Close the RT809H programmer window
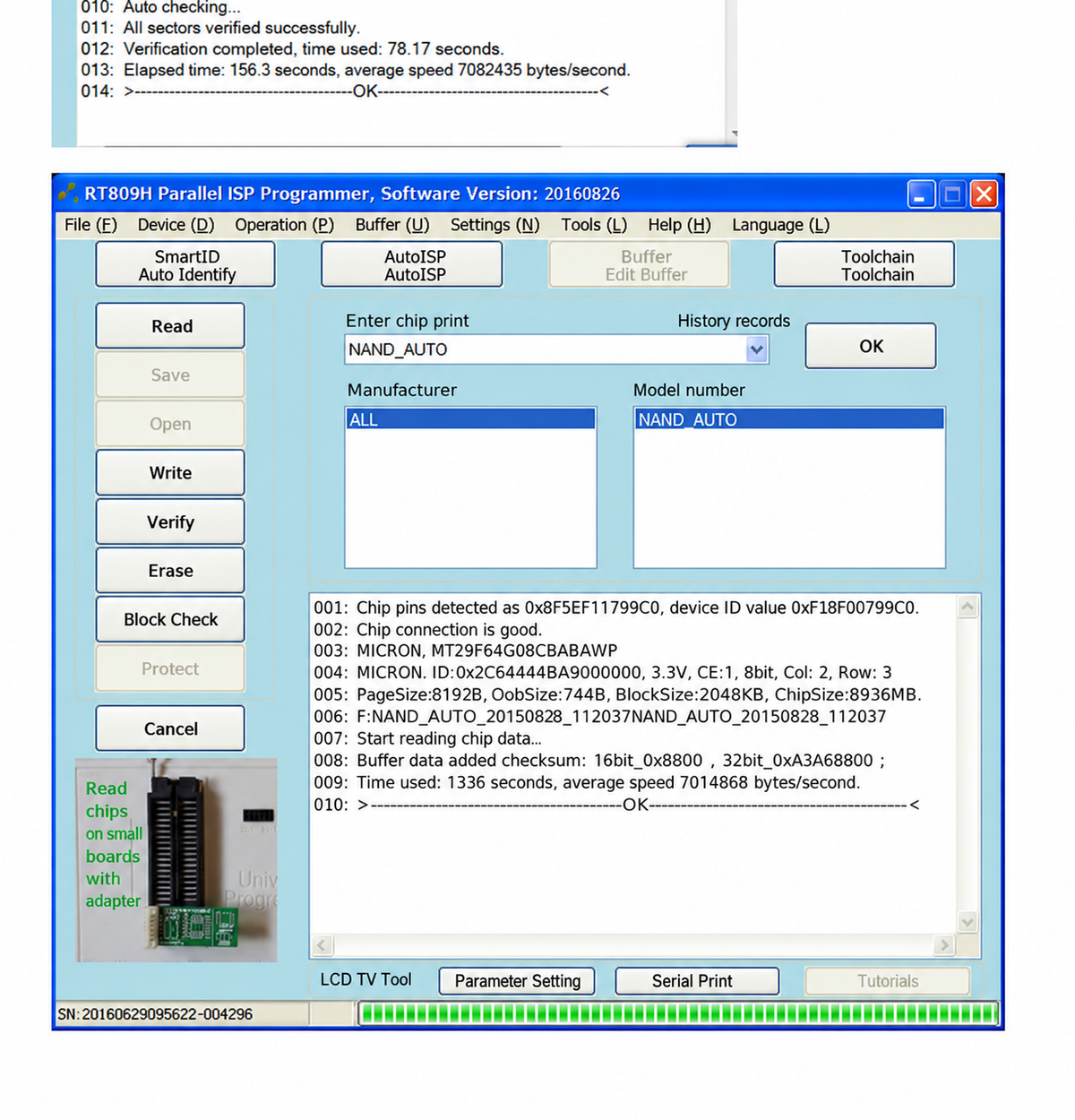 tap(984, 194)
